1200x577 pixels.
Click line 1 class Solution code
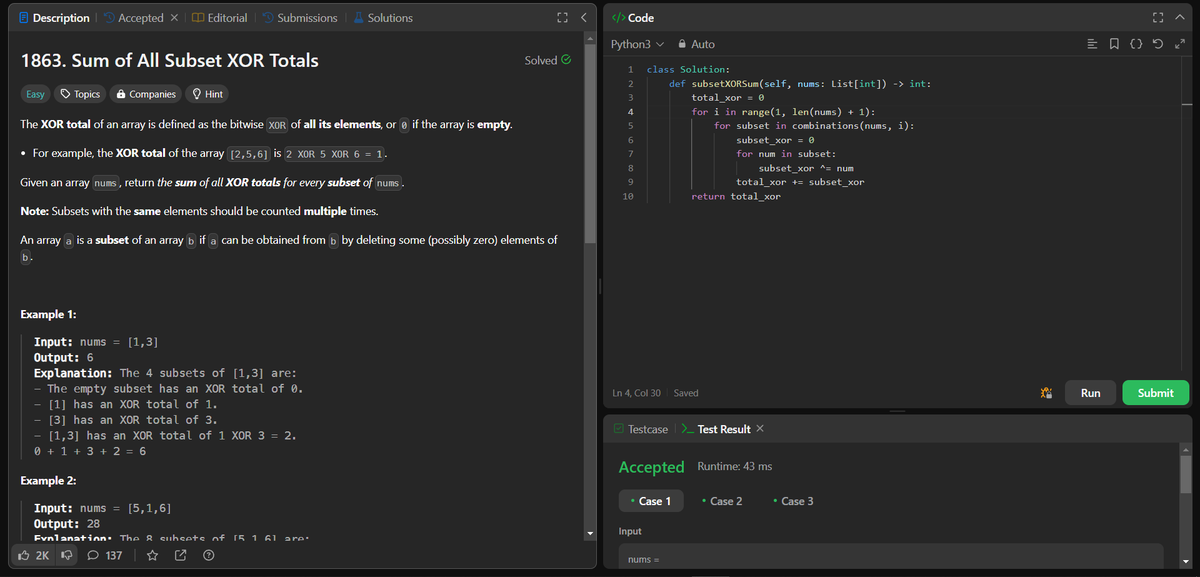tap(688, 70)
